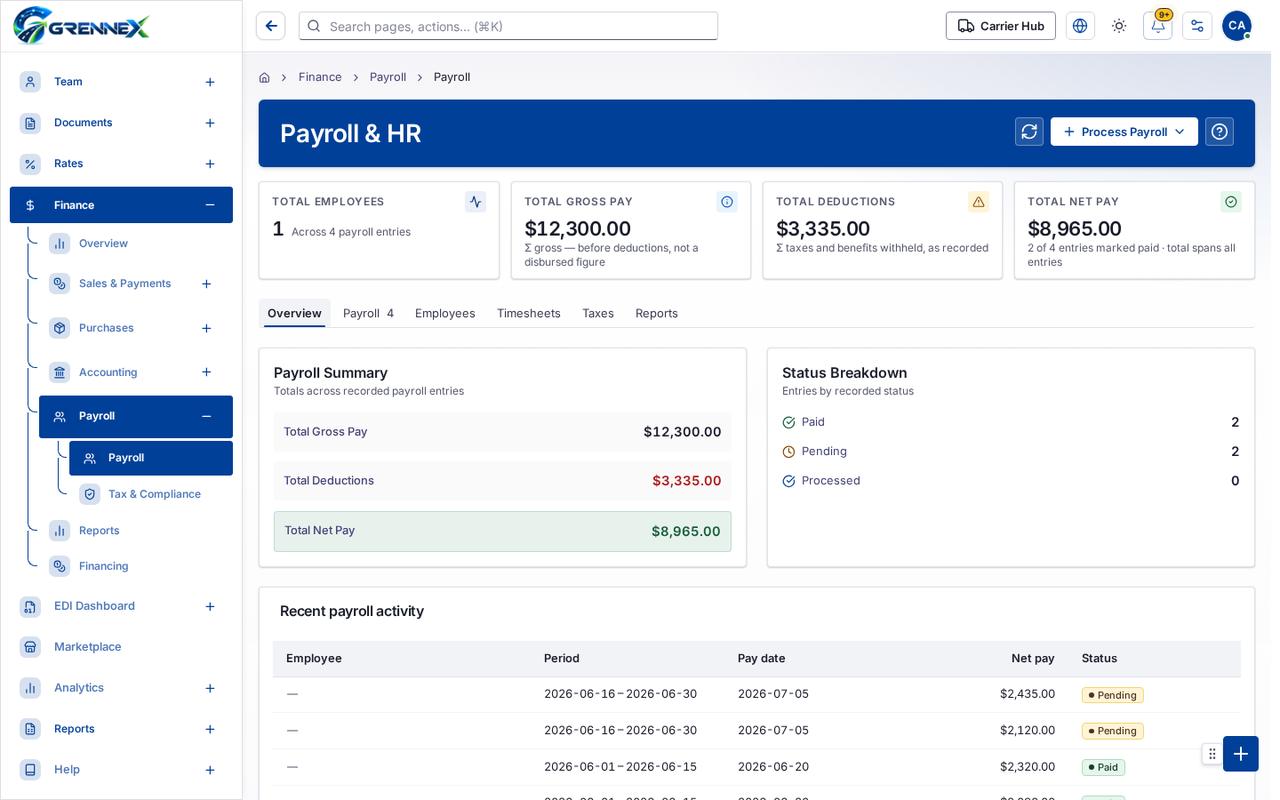Click the back arrow button
This screenshot has width=1280, height=800.
tap(271, 26)
